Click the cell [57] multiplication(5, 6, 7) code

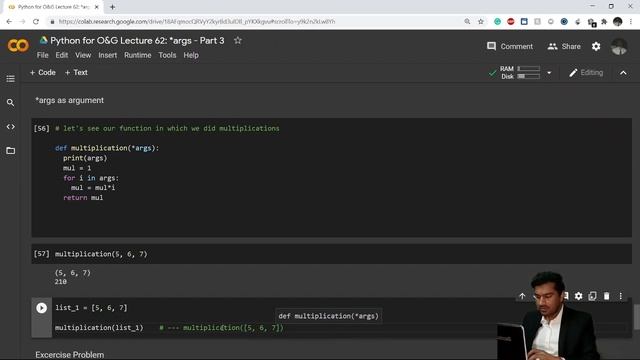click(x=101, y=254)
